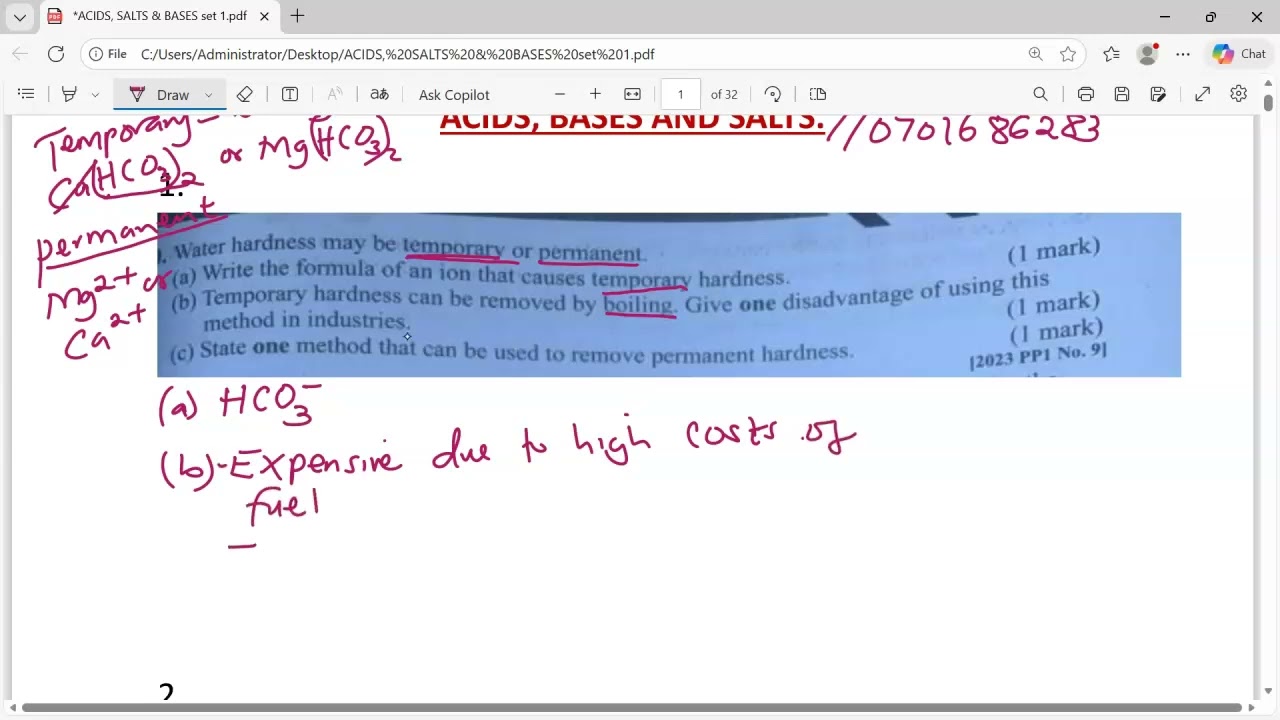Fit the page to width
This screenshot has height=720, width=1280.
pyautogui.click(x=632, y=94)
